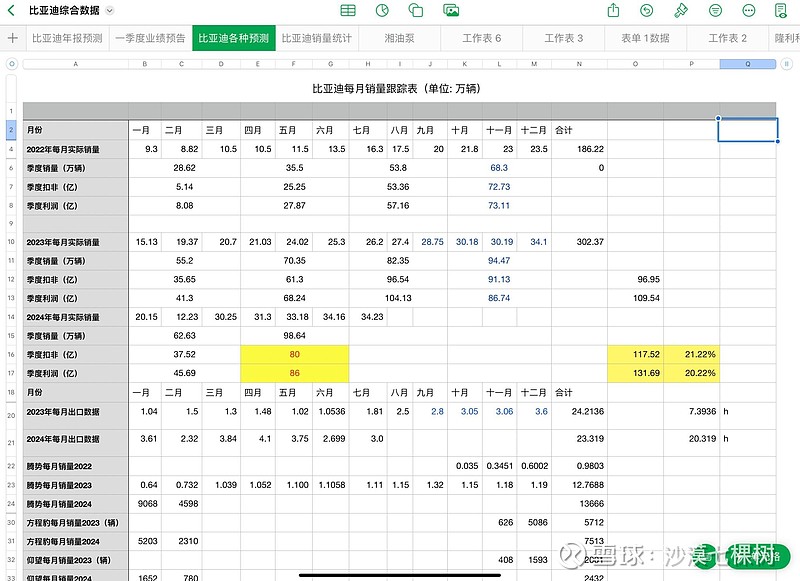Select the 2024年每月实际销量 row label
The image size is (800, 581).
pos(76,317)
